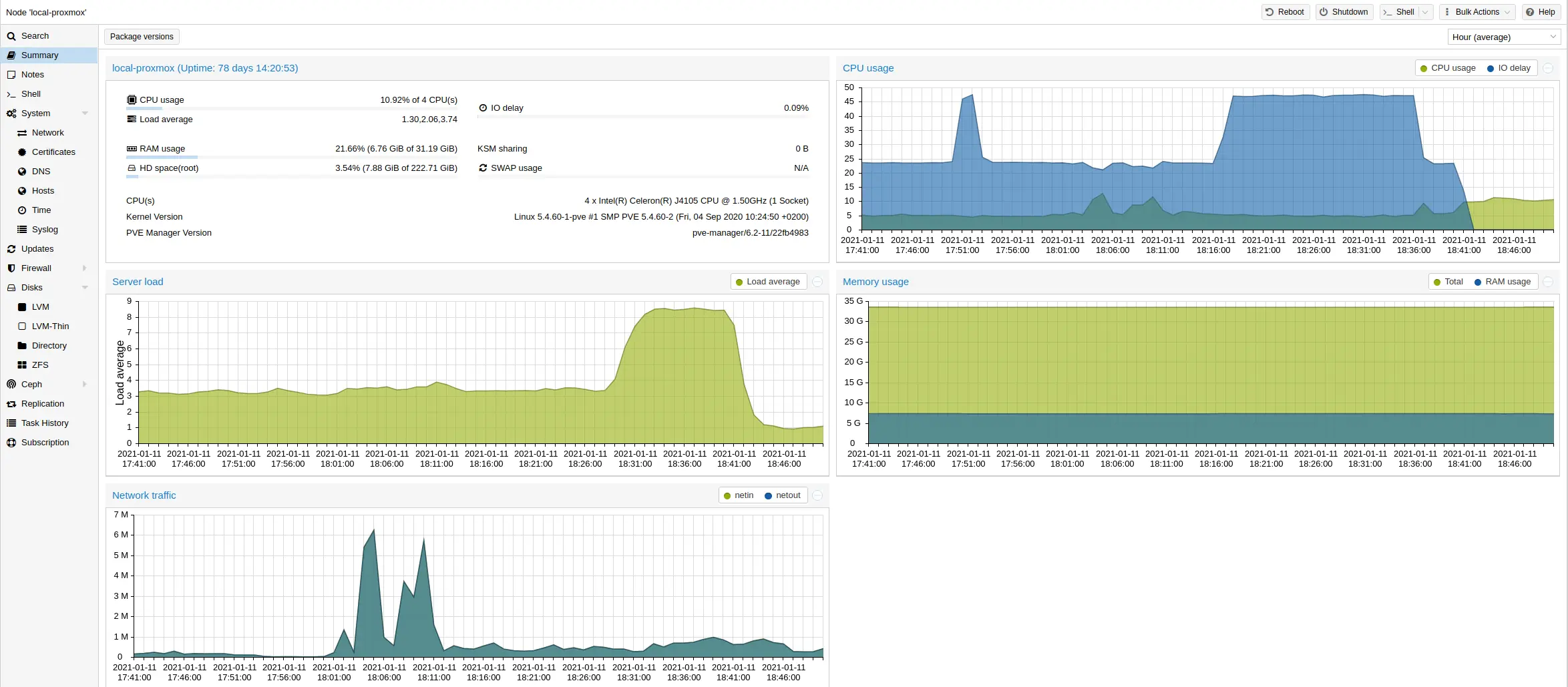Screen dimensions: 1568x687
Task: Expand the Firewall submenu arrow
Action: pyautogui.click(x=85, y=268)
